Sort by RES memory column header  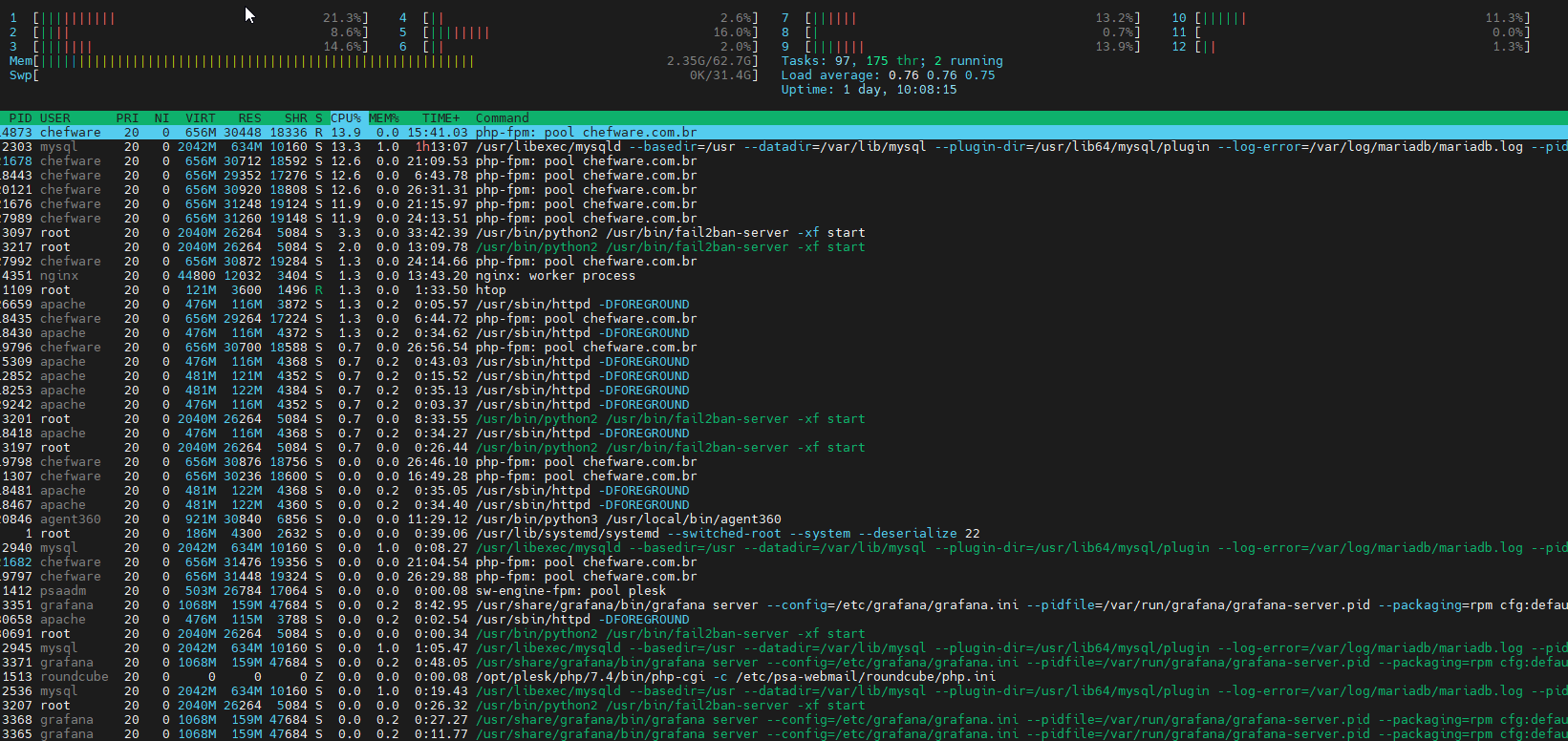[x=249, y=118]
